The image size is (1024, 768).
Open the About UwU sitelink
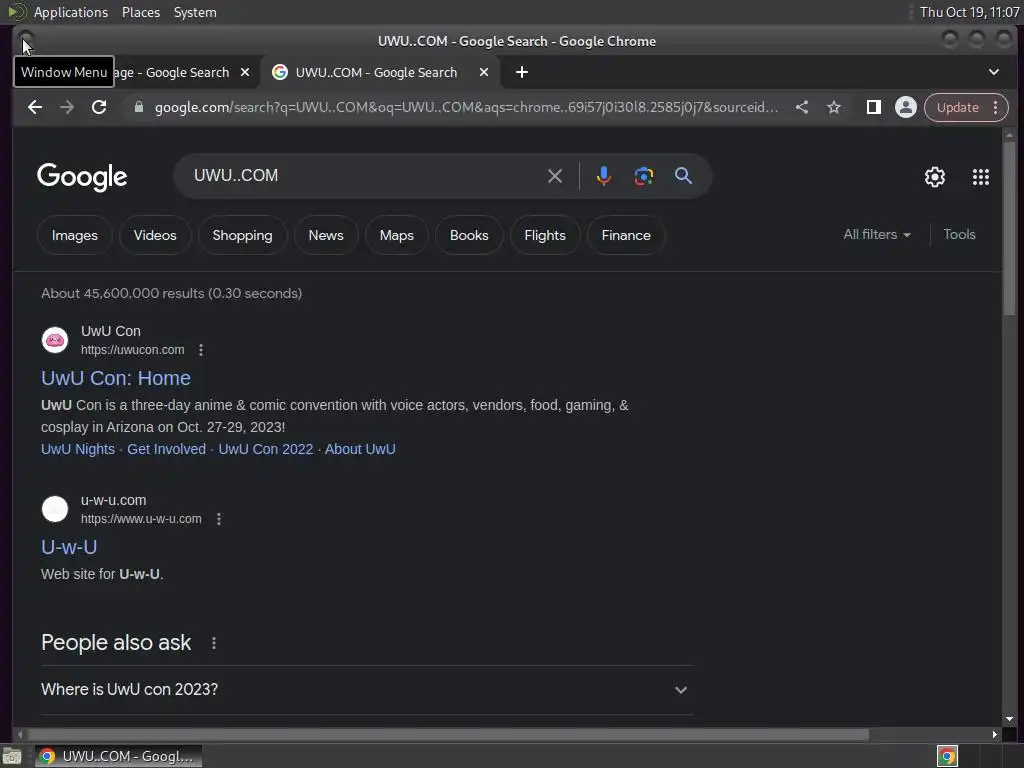click(x=360, y=449)
